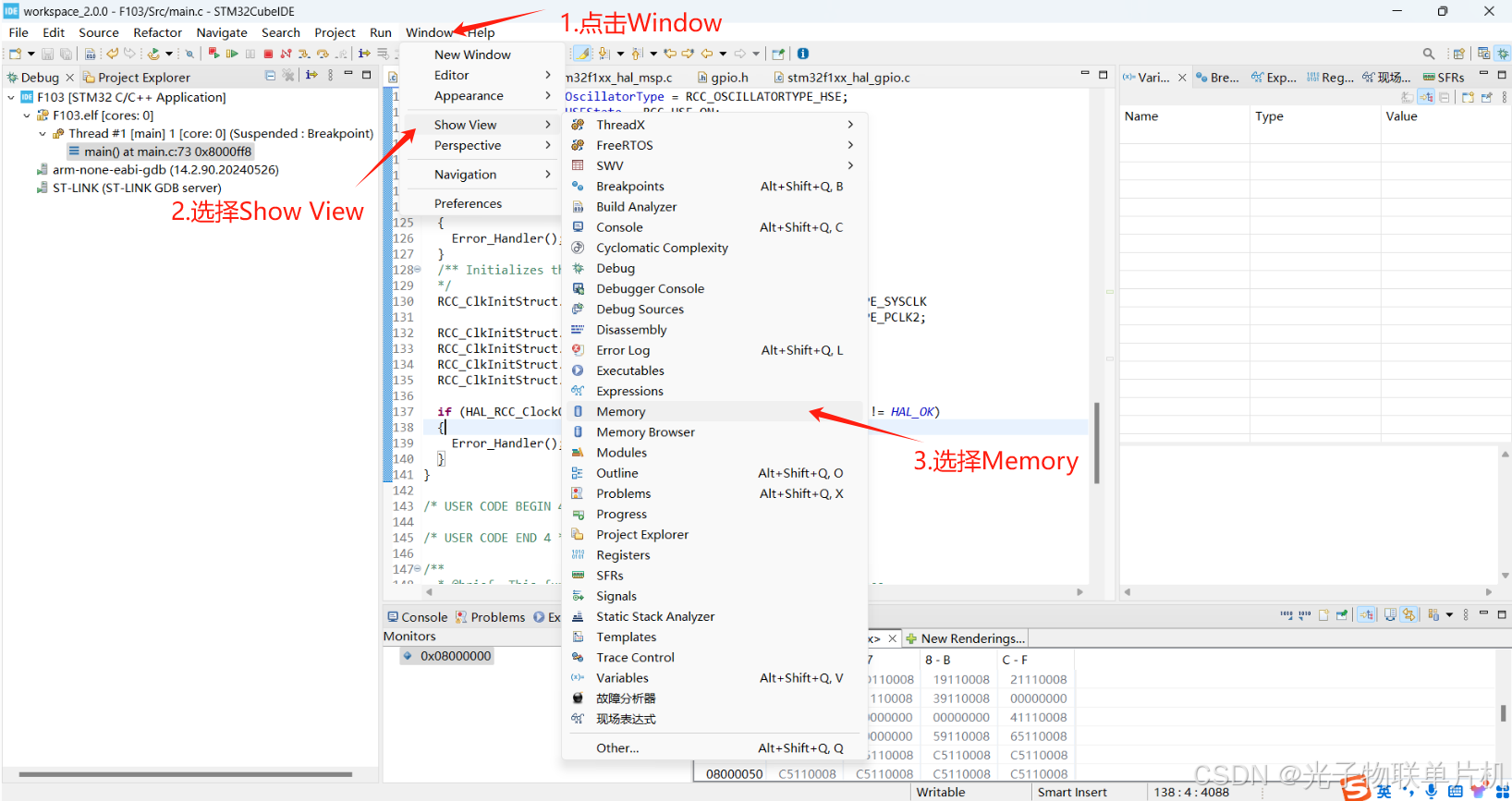The image size is (1512, 801).
Task: Toggle Show Type Names in Variables view
Action: click(1408, 97)
